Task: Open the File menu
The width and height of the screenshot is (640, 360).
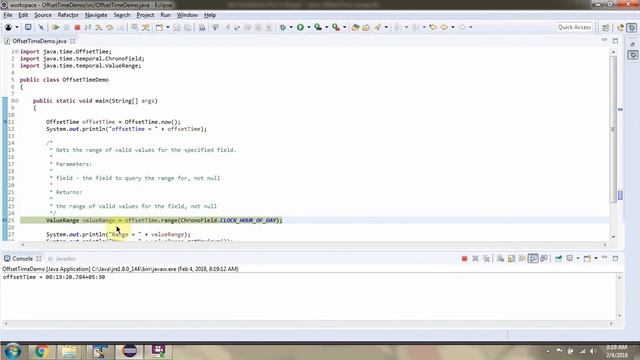Action: click(8, 15)
